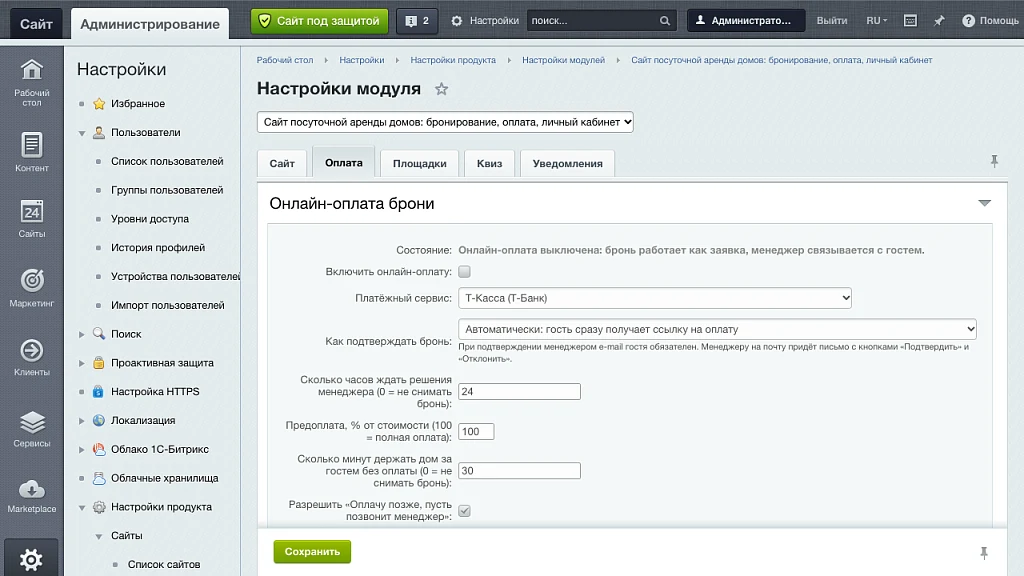Open История профилей in the tree
This screenshot has height=576, width=1024.
(158, 248)
